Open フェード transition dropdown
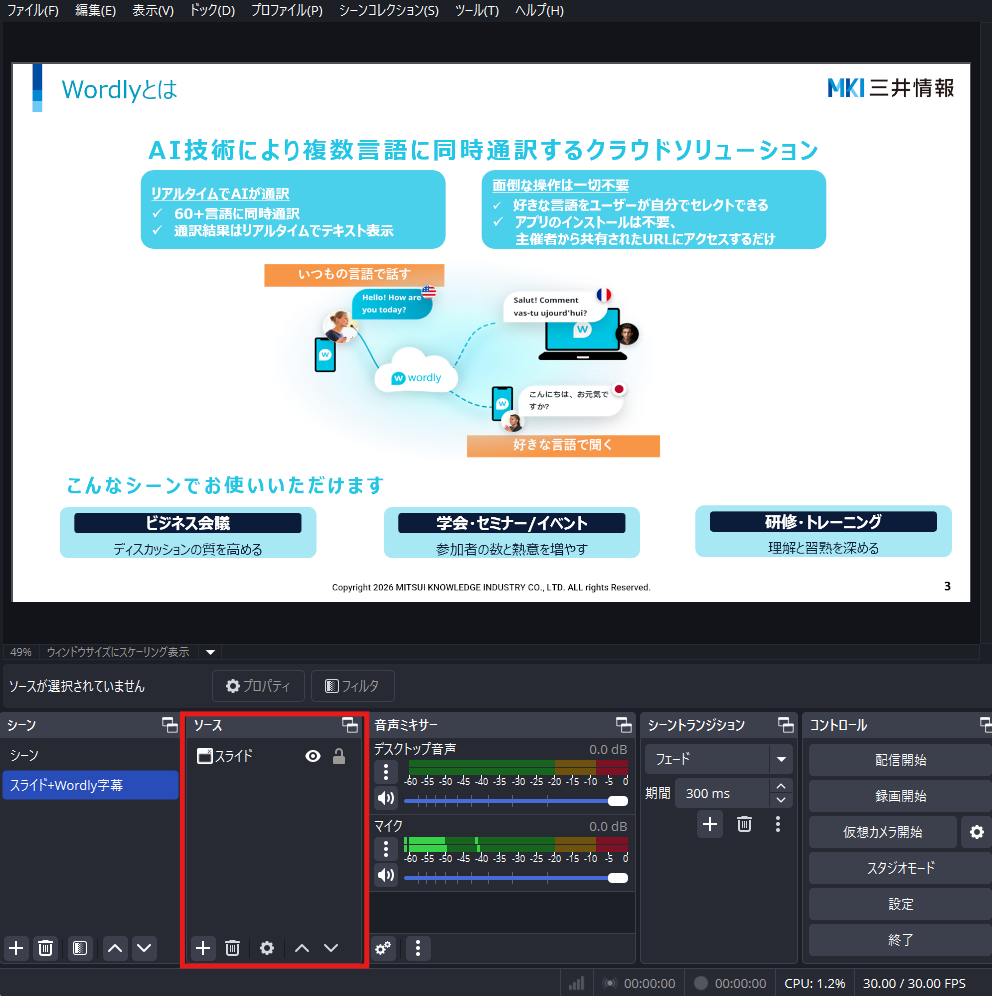992x996 pixels. tap(780, 760)
